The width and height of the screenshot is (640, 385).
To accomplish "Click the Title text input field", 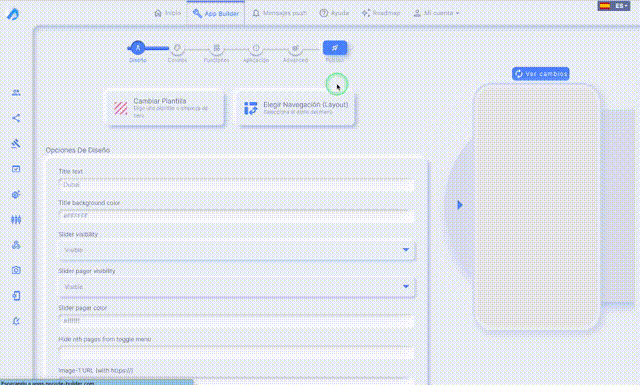I will (x=237, y=185).
